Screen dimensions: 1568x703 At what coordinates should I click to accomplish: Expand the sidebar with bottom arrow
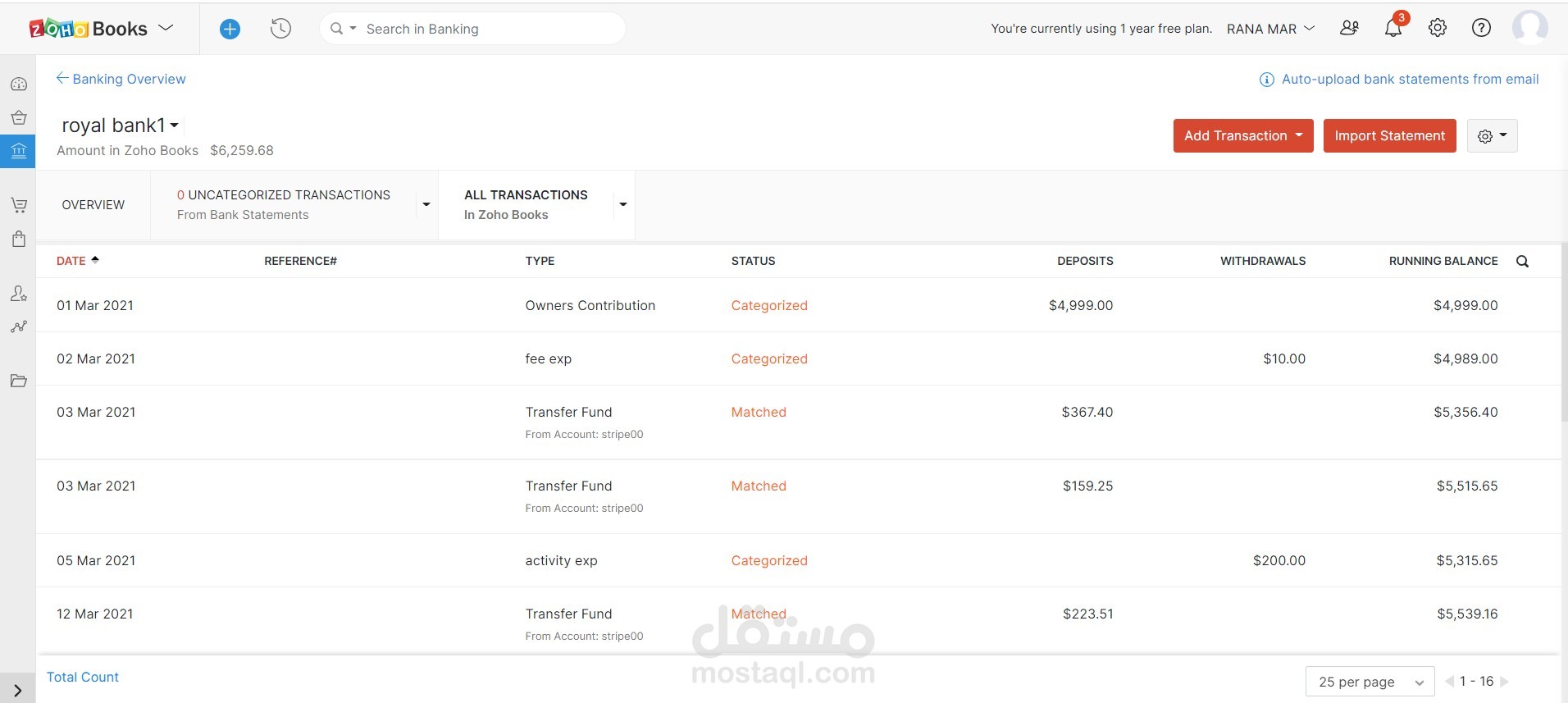click(x=18, y=691)
